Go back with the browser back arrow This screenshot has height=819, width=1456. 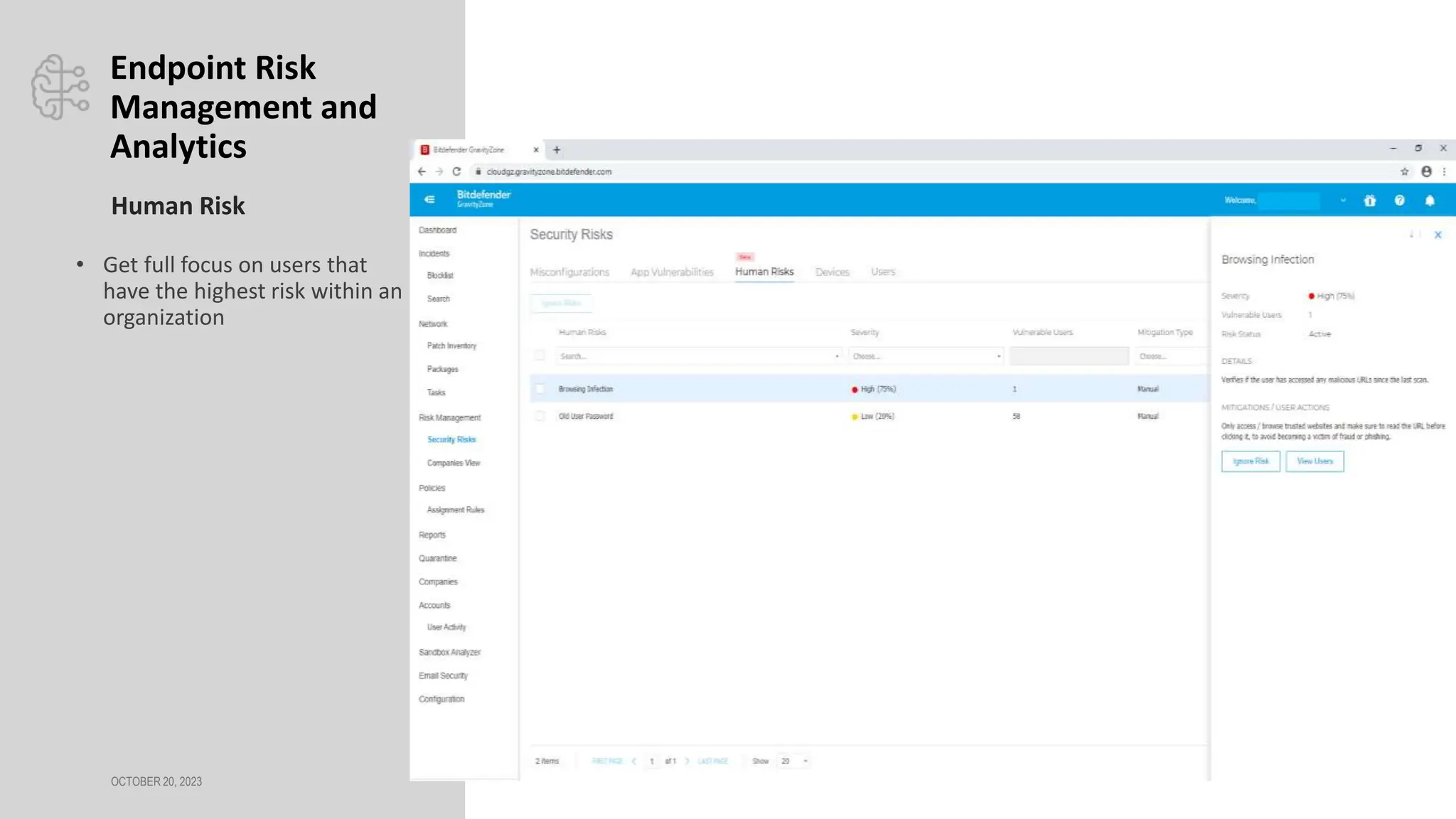point(422,171)
